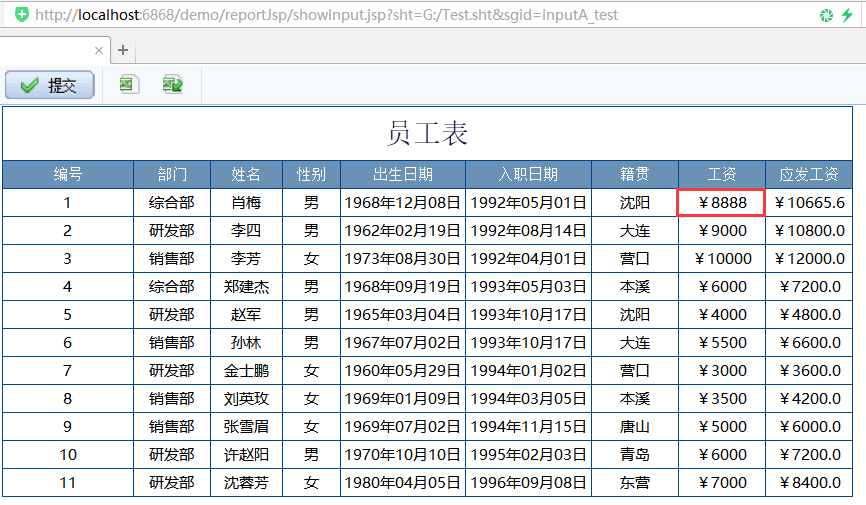The width and height of the screenshot is (866, 505).
Task: Select the name cell 张雪眉
Action: (246, 427)
